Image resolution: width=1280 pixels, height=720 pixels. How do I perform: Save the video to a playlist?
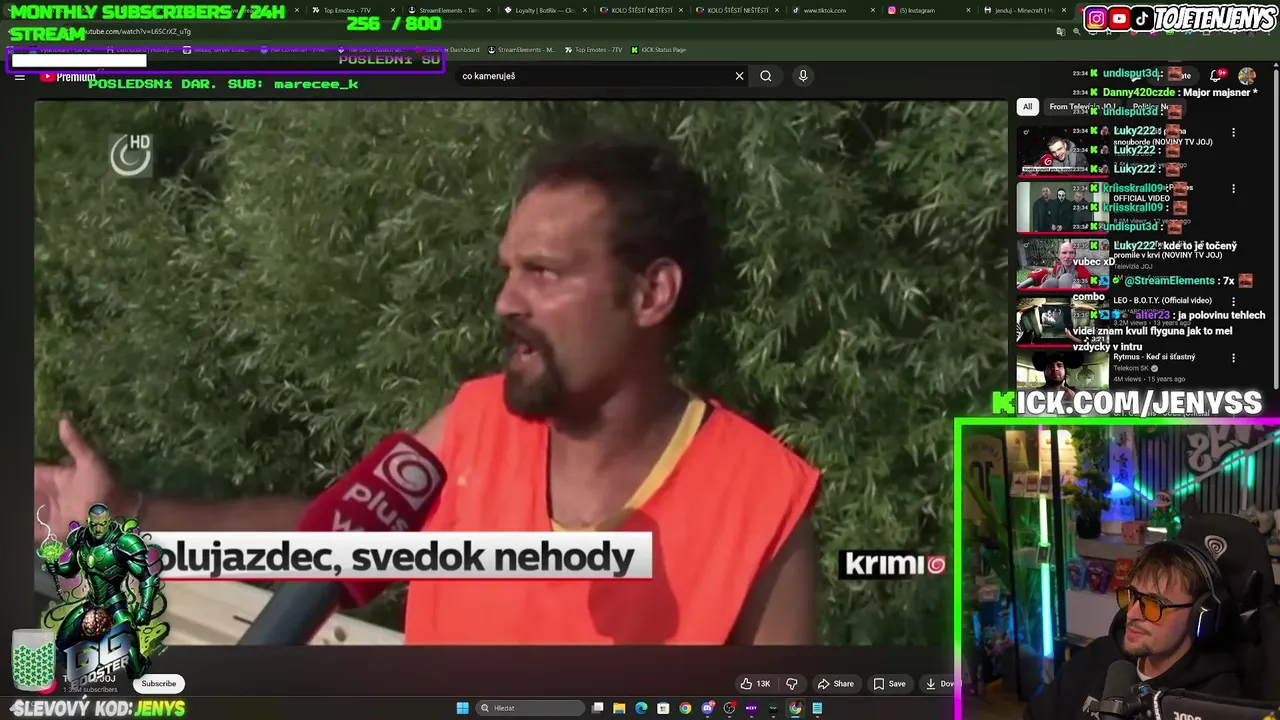point(889,684)
